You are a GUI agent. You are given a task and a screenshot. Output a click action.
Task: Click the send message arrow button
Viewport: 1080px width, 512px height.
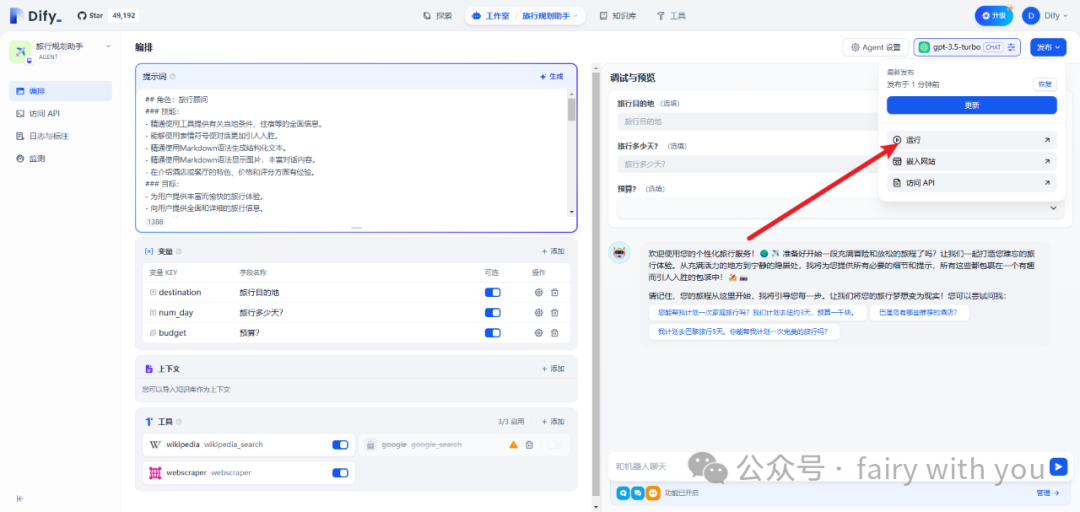1058,467
